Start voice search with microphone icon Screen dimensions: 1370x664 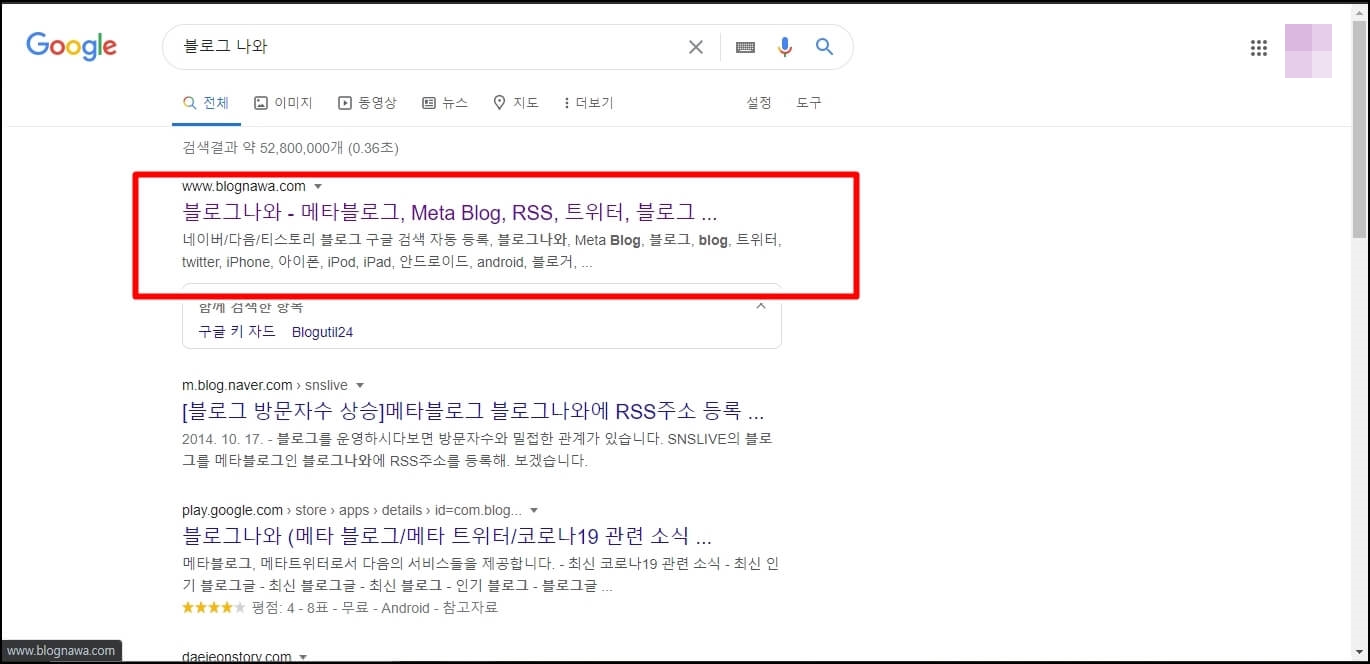point(785,47)
